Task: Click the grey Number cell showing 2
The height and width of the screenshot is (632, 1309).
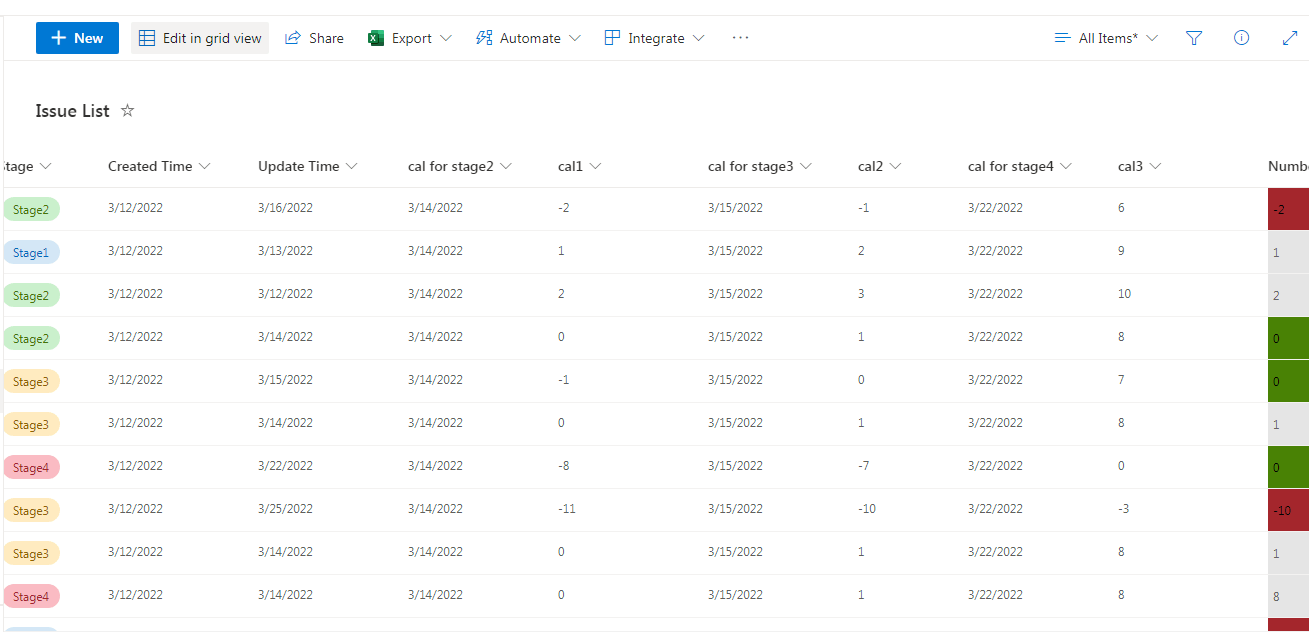Action: click(x=1288, y=296)
